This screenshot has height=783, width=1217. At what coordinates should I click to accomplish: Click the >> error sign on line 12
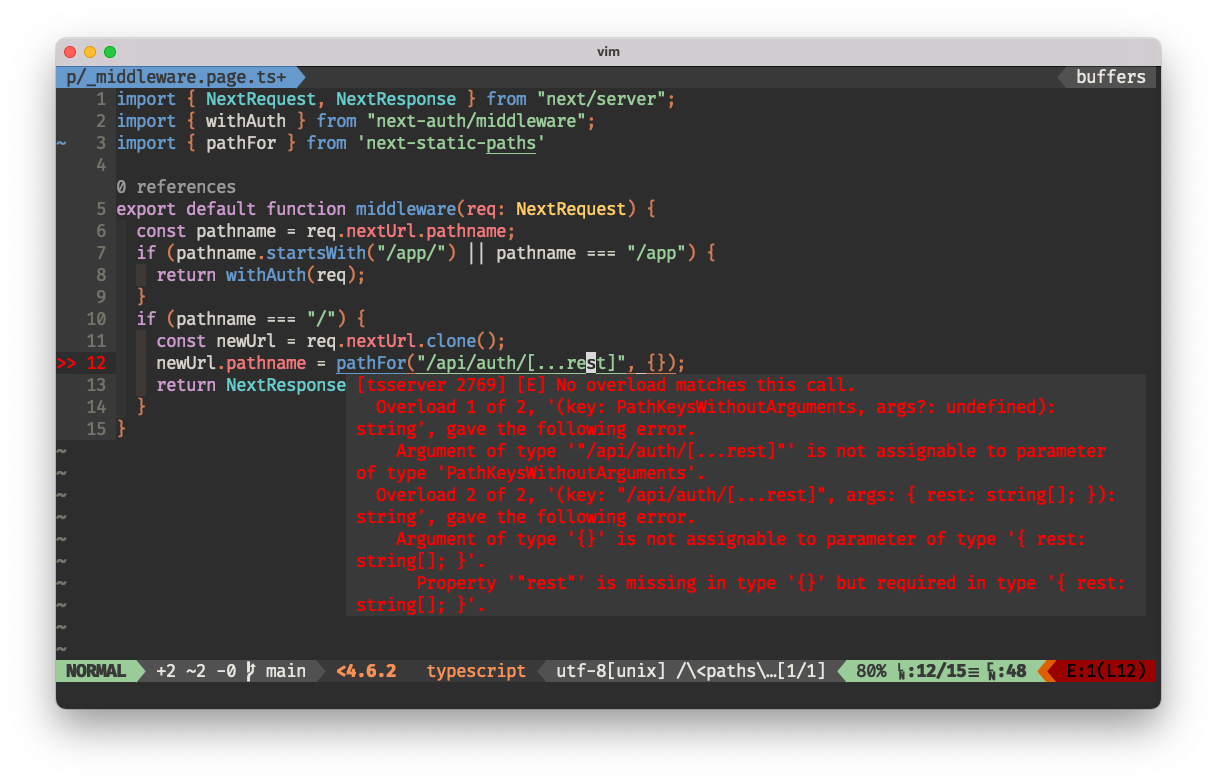(x=66, y=363)
